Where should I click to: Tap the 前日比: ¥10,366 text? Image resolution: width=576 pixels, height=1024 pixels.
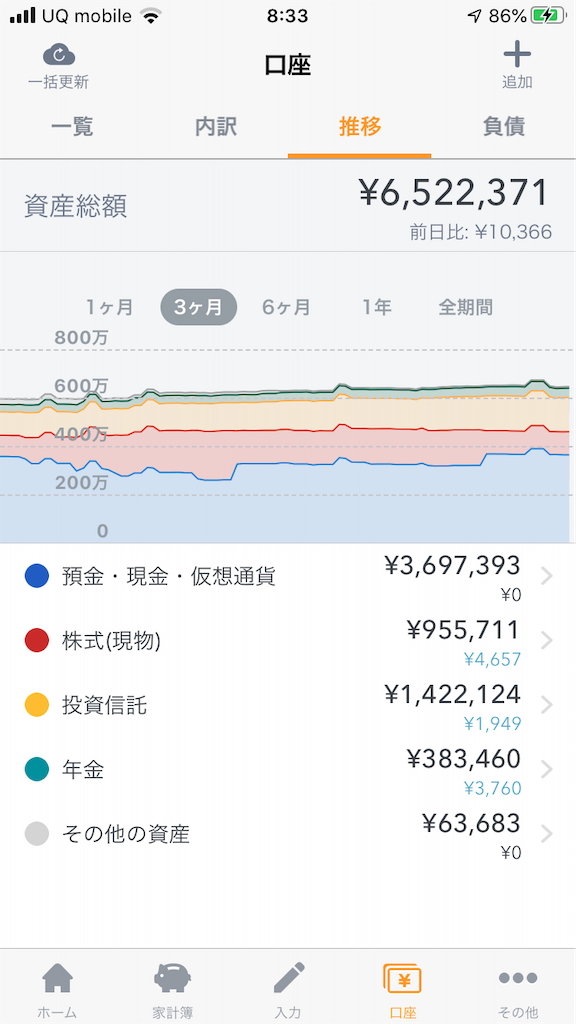tap(481, 232)
